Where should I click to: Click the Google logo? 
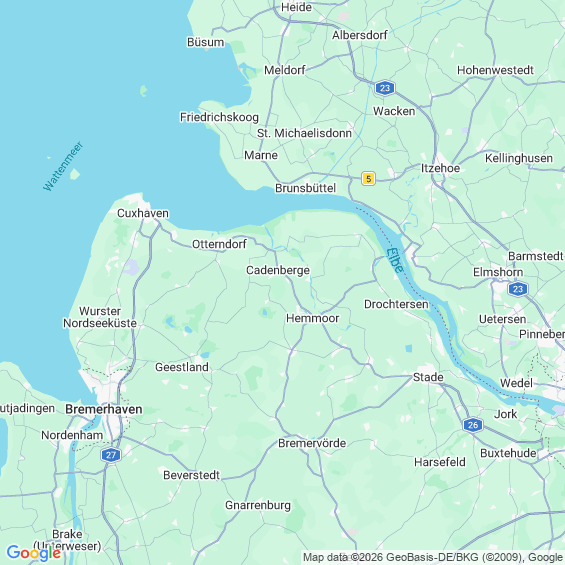[34, 553]
